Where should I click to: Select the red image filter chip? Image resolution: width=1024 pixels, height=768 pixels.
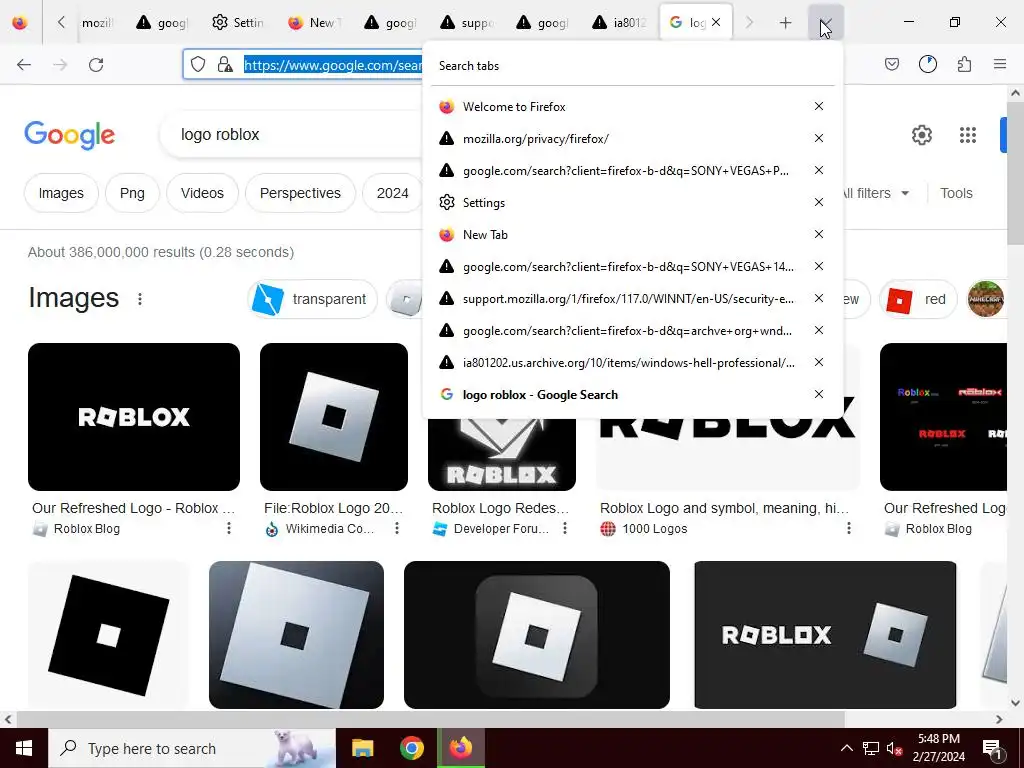pyautogui.click(x=918, y=299)
